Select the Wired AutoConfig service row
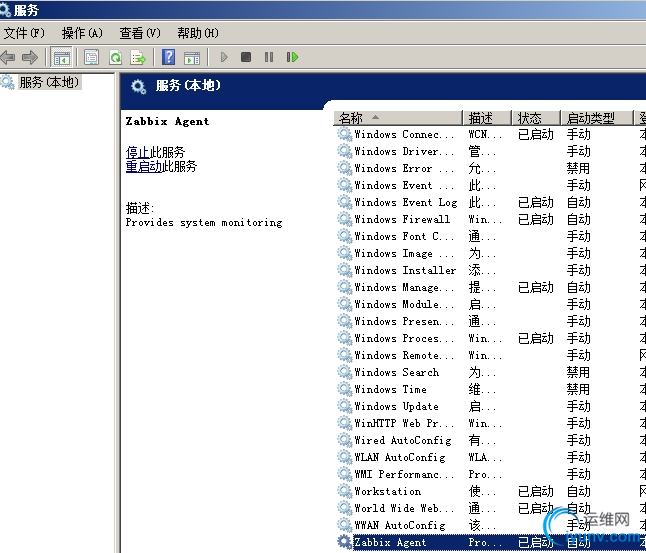 click(x=490, y=440)
